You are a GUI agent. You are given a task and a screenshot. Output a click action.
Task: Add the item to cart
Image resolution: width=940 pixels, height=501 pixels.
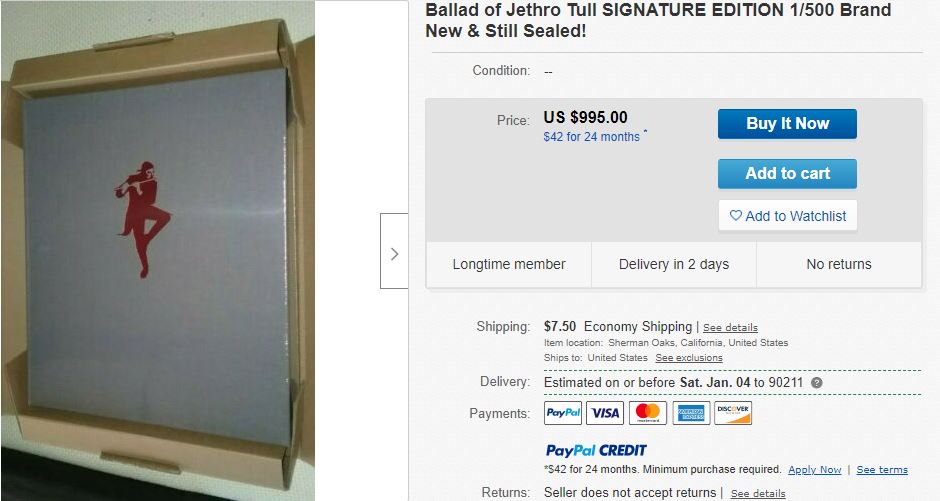[787, 174]
